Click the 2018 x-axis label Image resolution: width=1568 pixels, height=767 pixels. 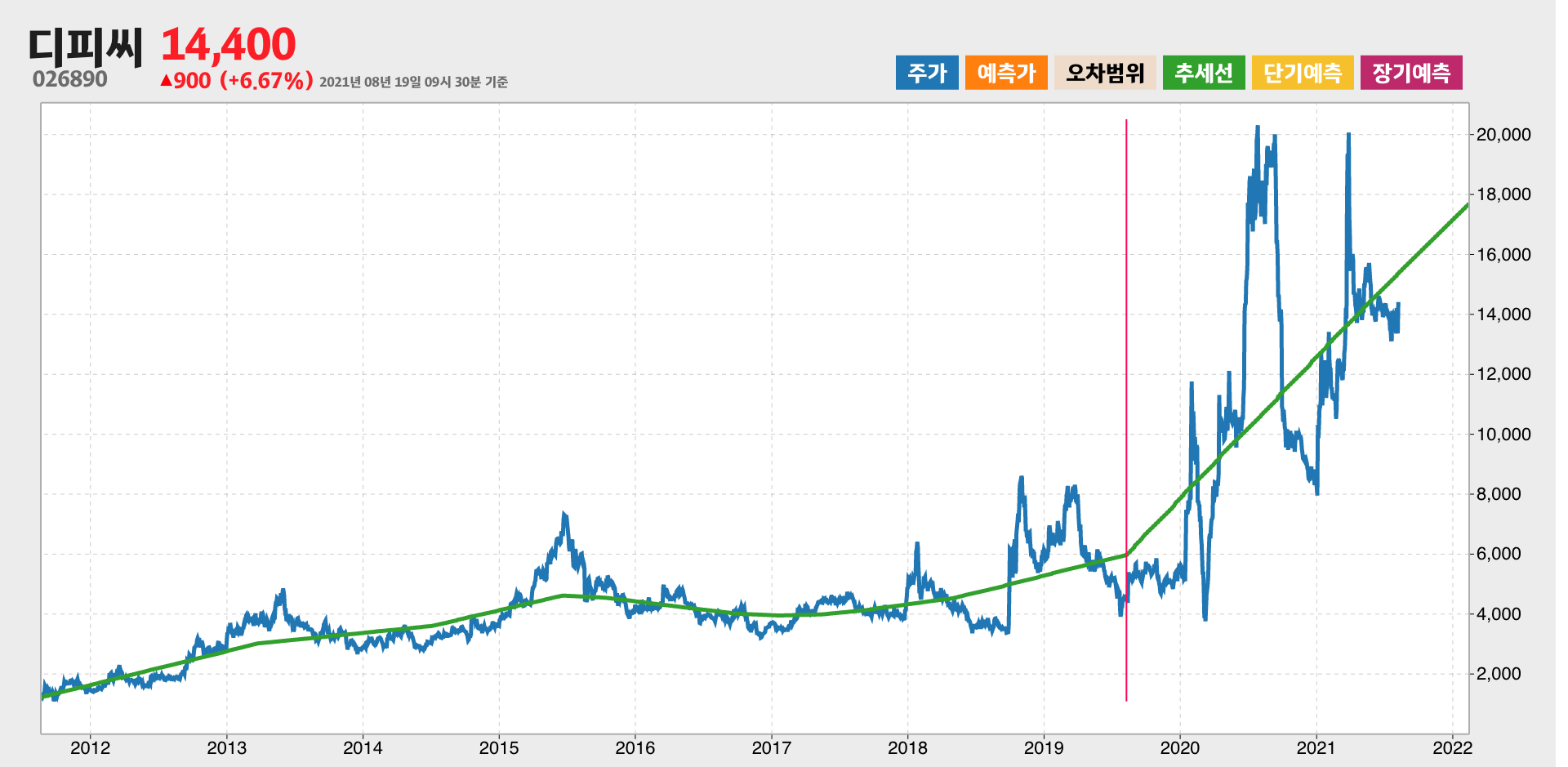(x=908, y=747)
